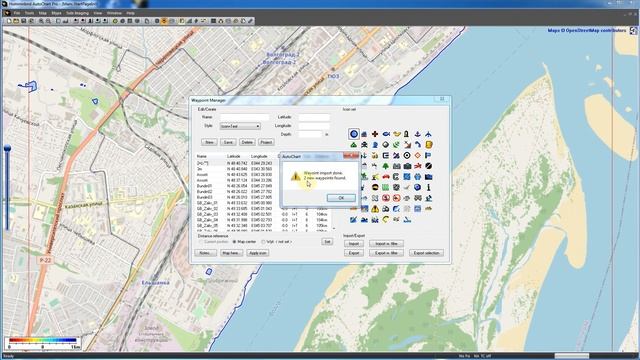Click the Export selection button

click(x=426, y=253)
